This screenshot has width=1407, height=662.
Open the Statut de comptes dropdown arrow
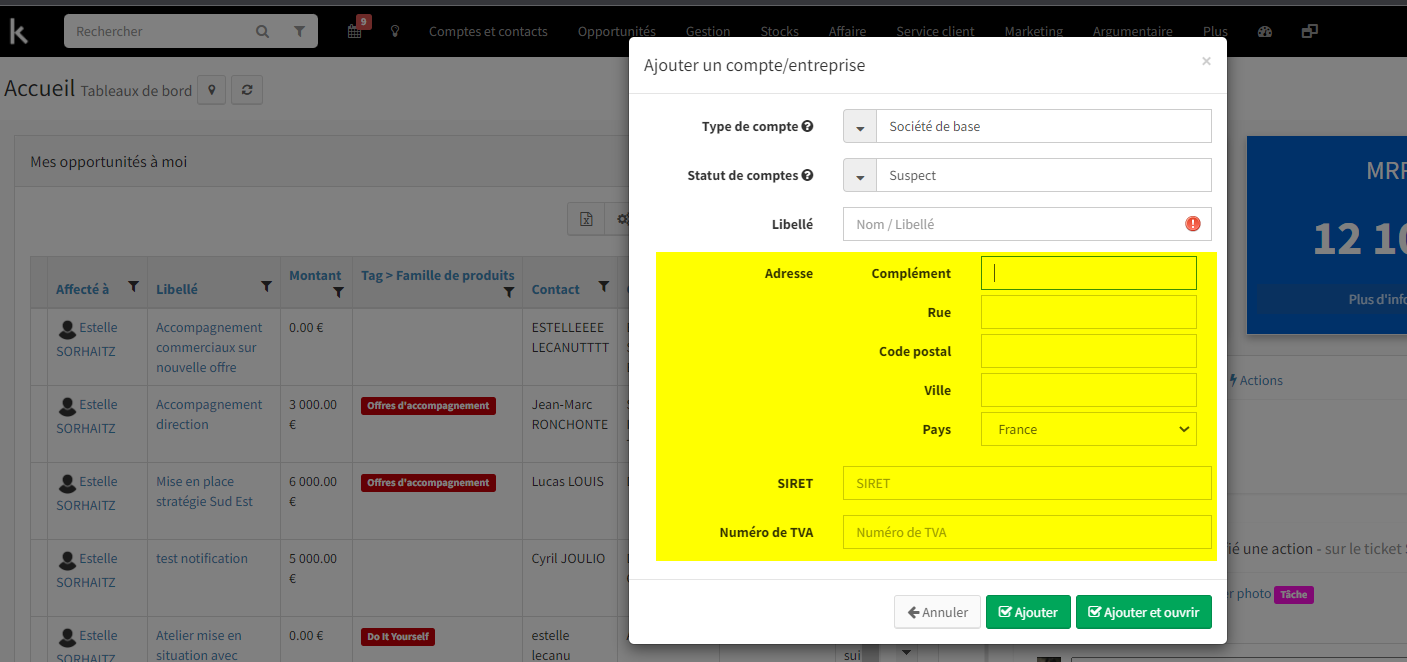(x=860, y=176)
